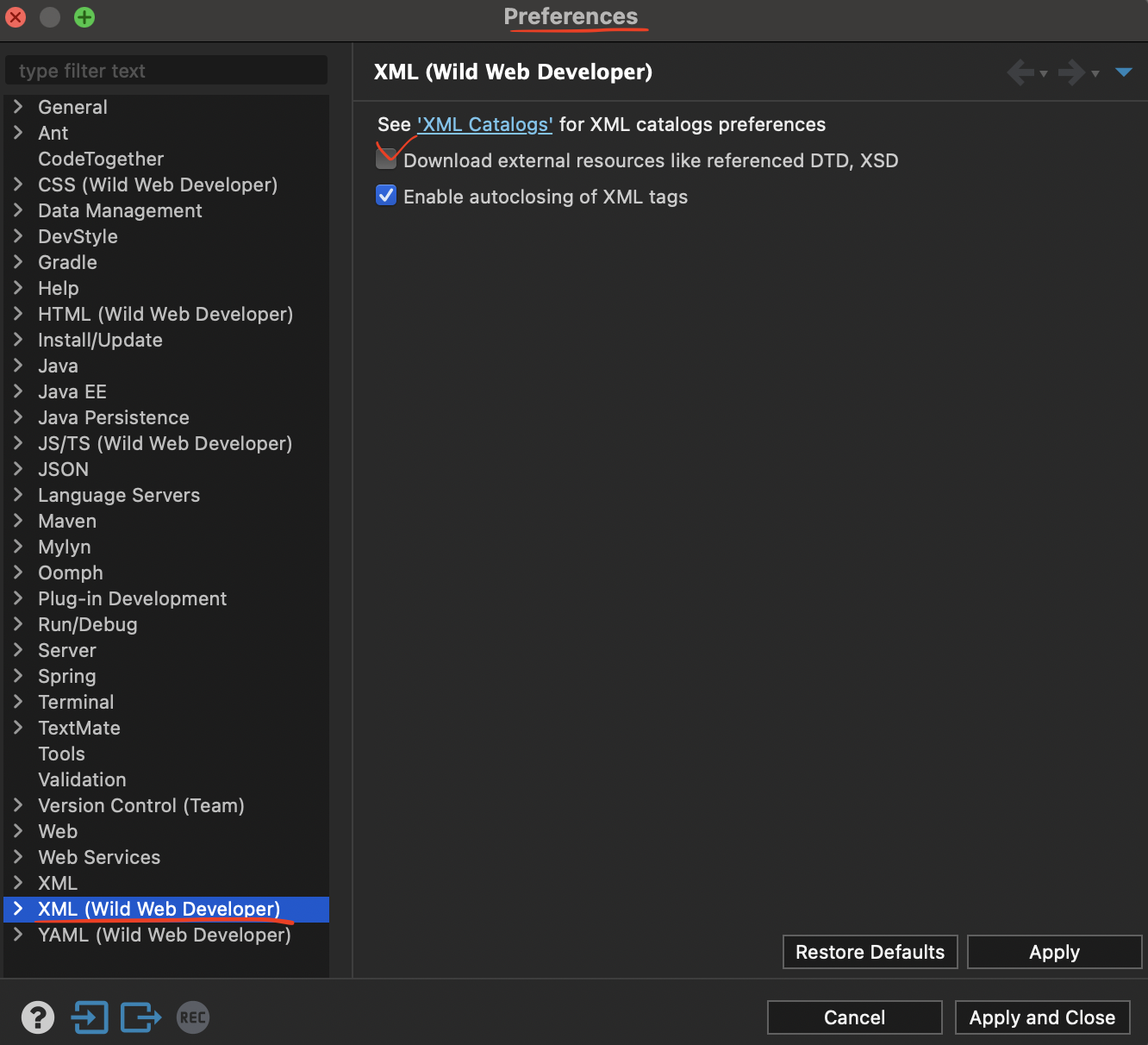
Task: Expand the Data Management node
Action: pyautogui.click(x=18, y=210)
